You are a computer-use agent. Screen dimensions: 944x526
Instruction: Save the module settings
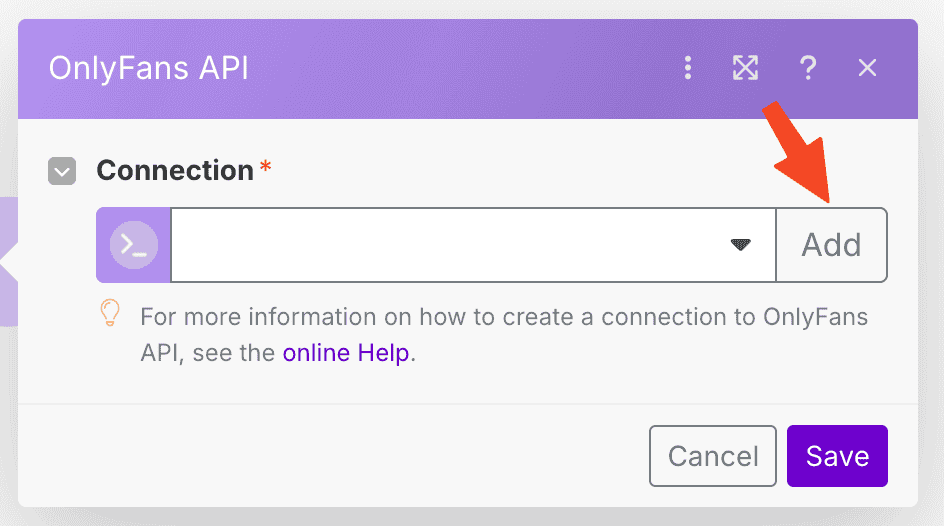click(837, 456)
